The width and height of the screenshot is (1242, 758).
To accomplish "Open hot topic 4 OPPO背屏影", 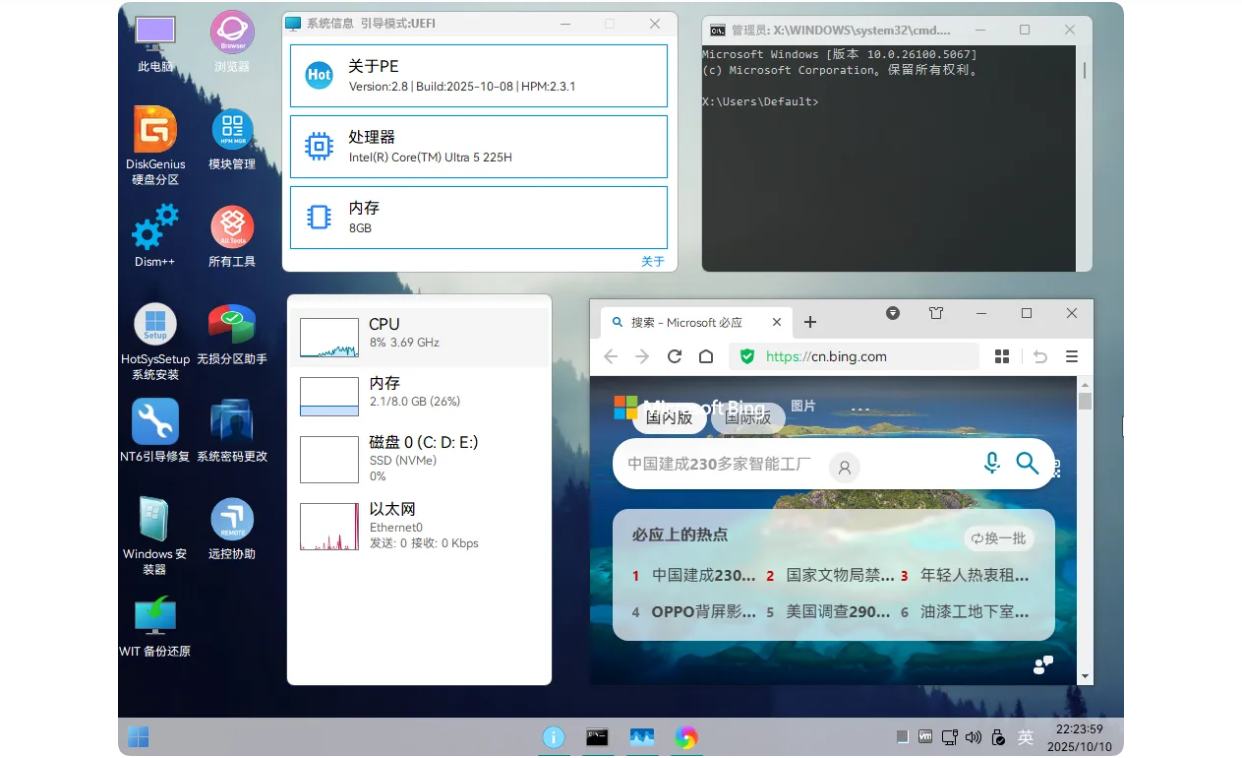I will [694, 611].
